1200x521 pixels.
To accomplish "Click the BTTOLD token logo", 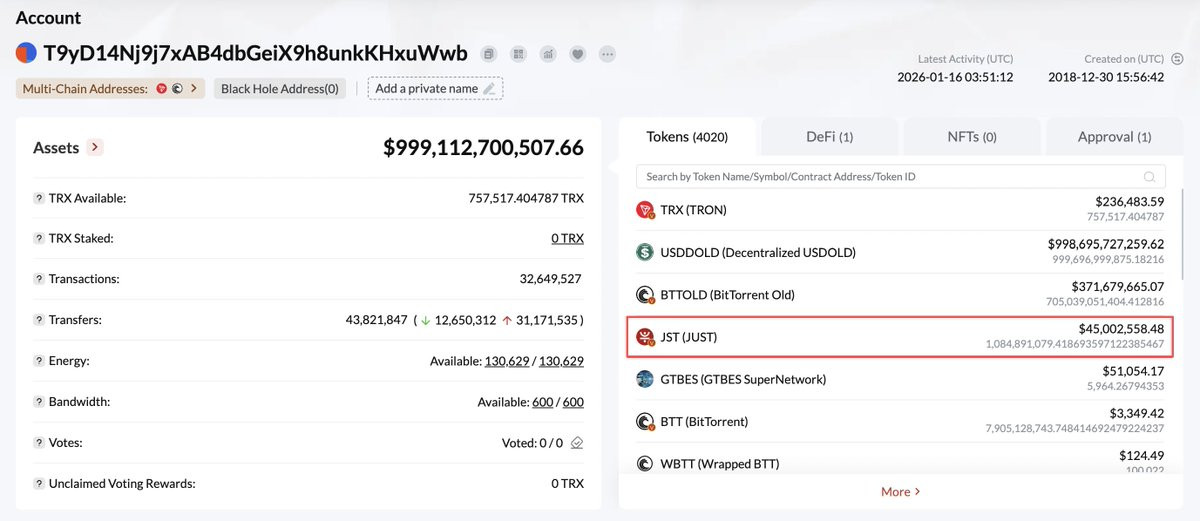I will (x=645, y=295).
